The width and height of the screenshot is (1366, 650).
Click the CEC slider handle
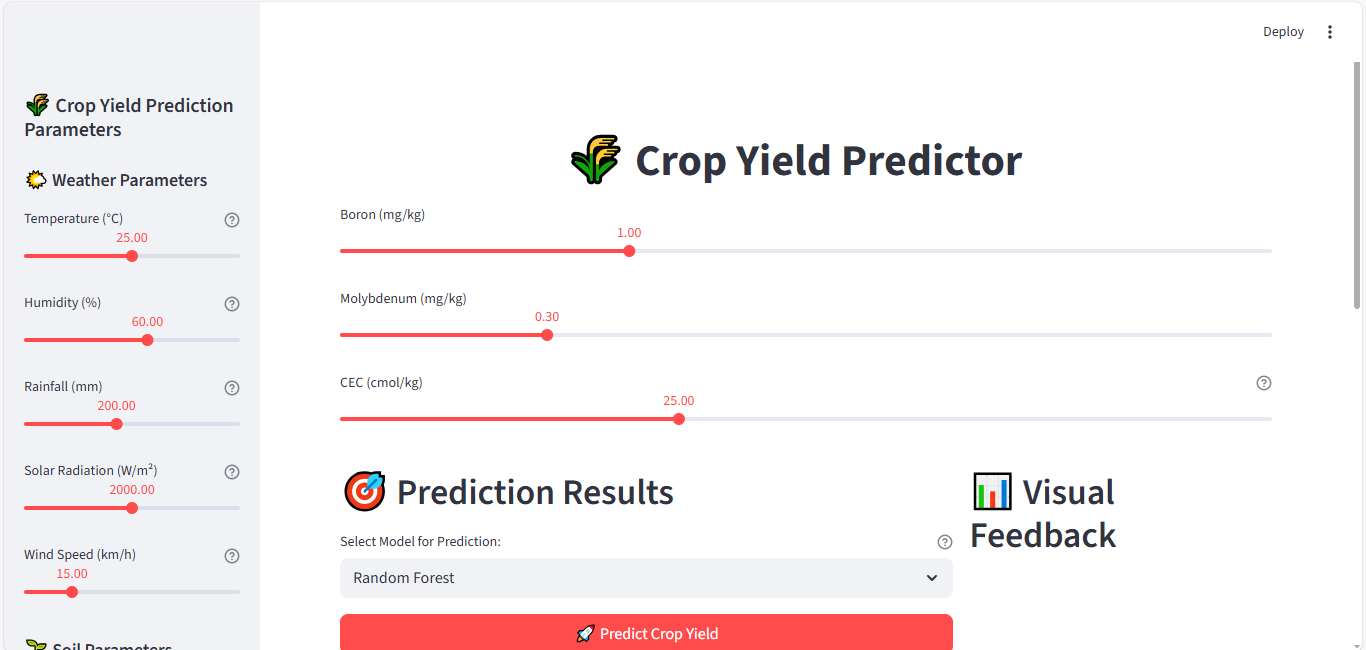(x=679, y=419)
